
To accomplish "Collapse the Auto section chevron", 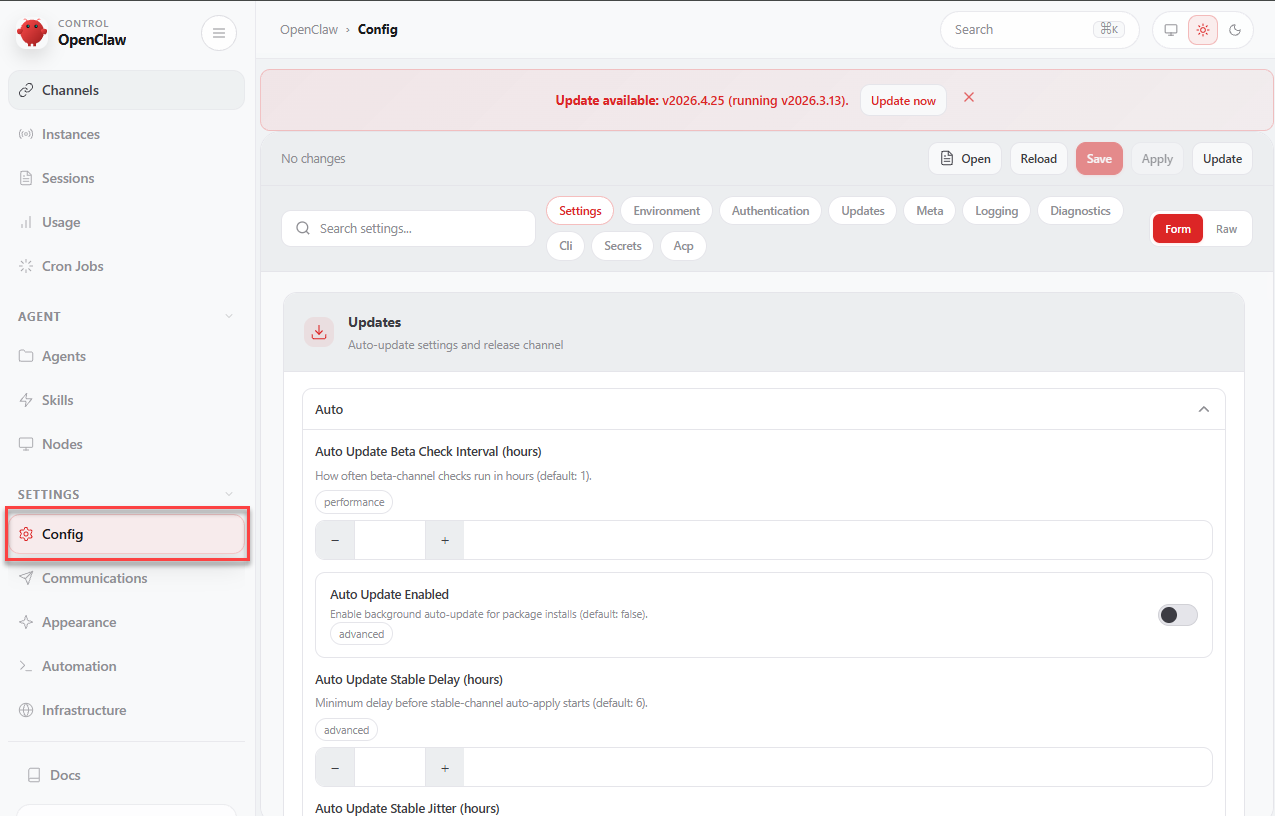I will point(1204,410).
